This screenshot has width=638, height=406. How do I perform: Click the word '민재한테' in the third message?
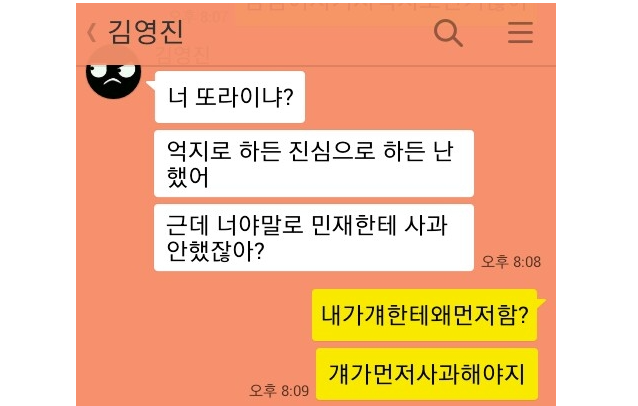354,225
